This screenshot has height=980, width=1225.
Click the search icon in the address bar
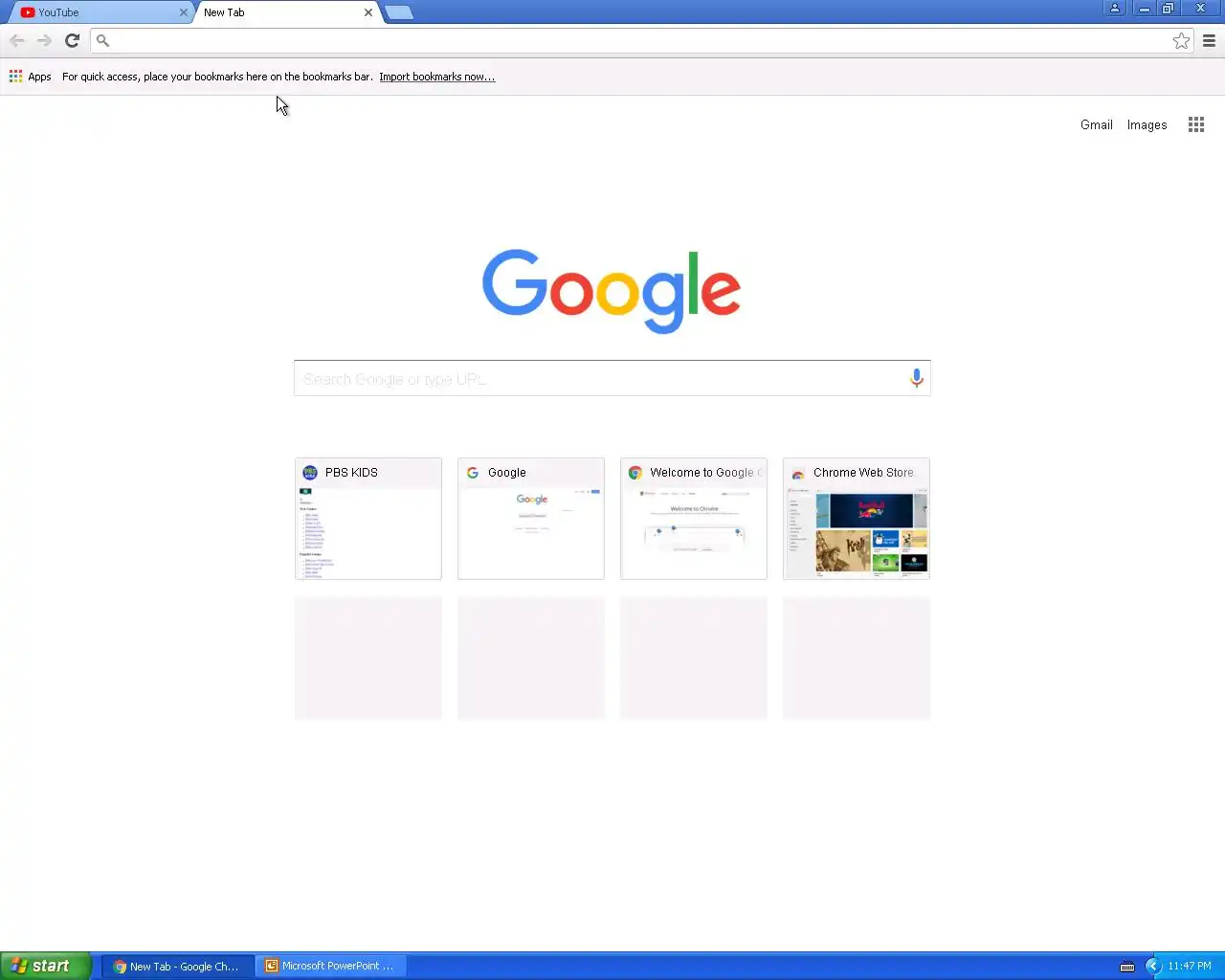tap(102, 40)
